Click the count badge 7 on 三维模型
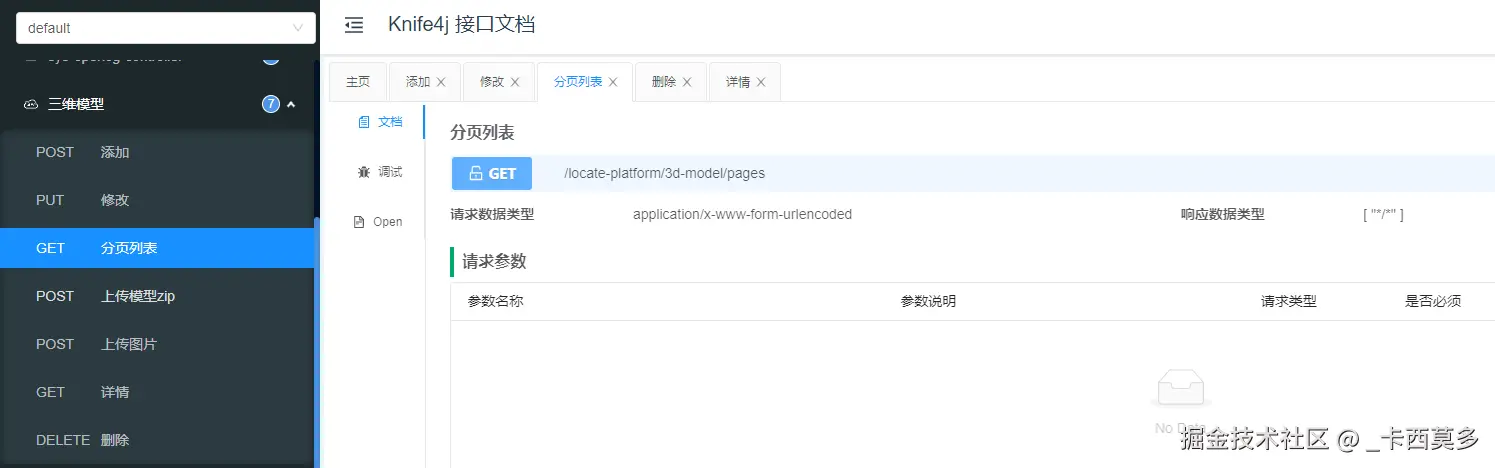This screenshot has width=1495, height=468. click(270, 104)
